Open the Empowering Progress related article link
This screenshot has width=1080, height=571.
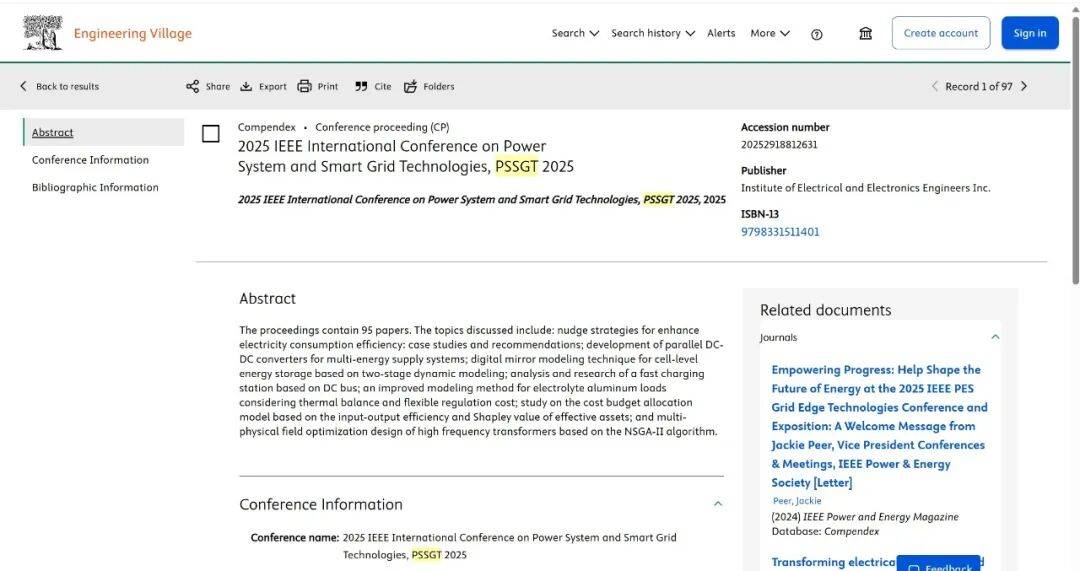point(879,426)
